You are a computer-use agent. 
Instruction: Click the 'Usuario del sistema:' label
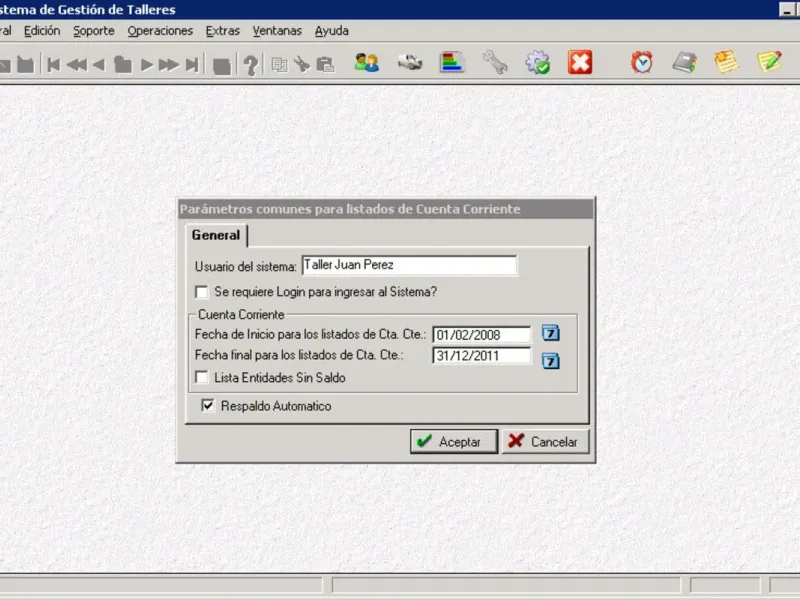click(x=245, y=267)
